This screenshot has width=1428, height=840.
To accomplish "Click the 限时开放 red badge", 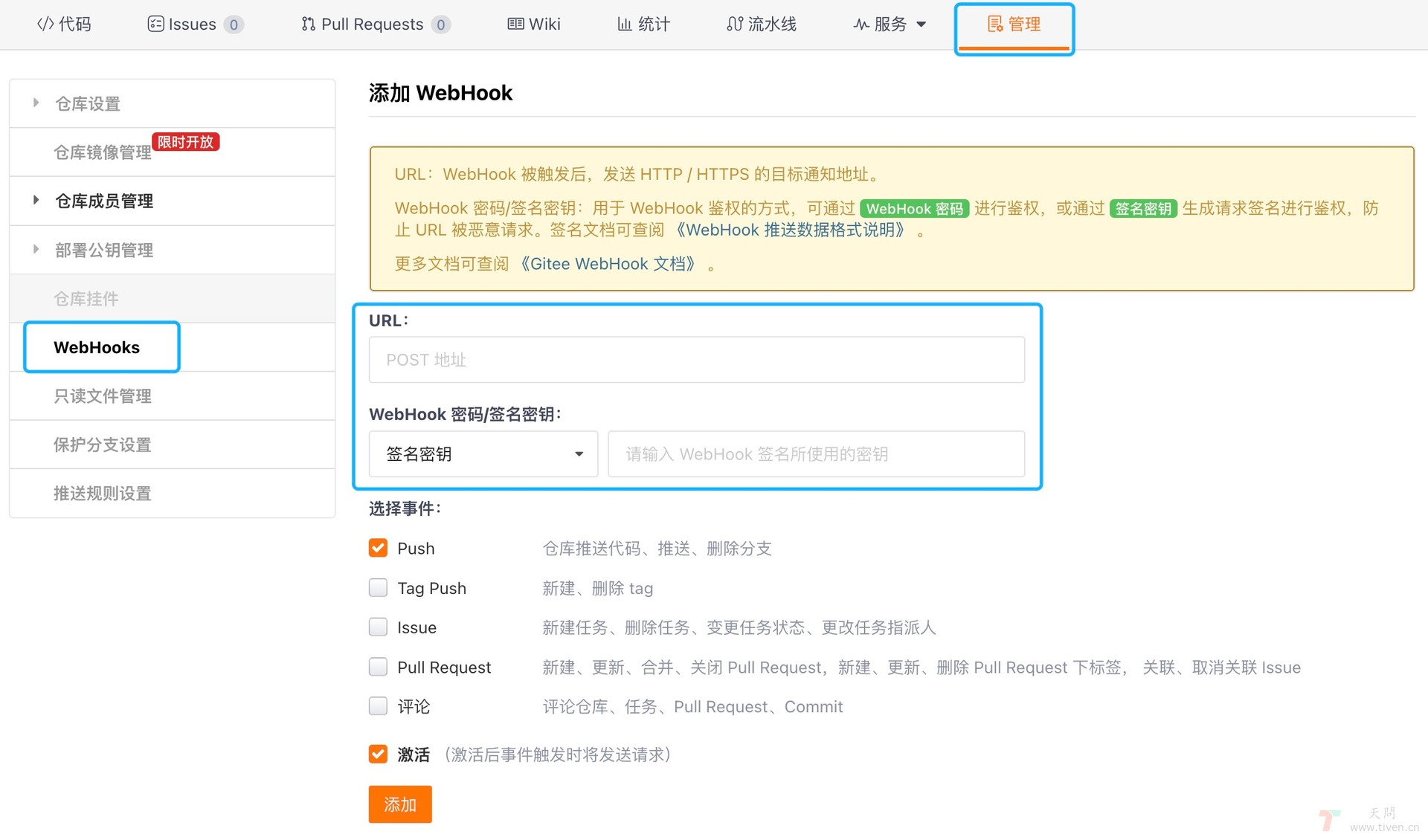I will 185,141.
